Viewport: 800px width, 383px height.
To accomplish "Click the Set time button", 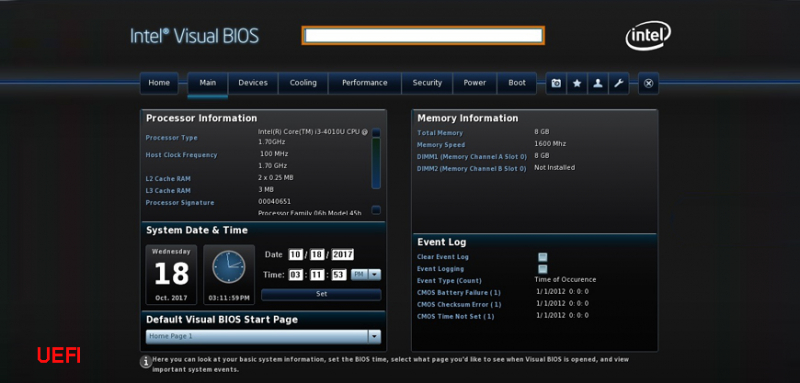I will click(321, 294).
